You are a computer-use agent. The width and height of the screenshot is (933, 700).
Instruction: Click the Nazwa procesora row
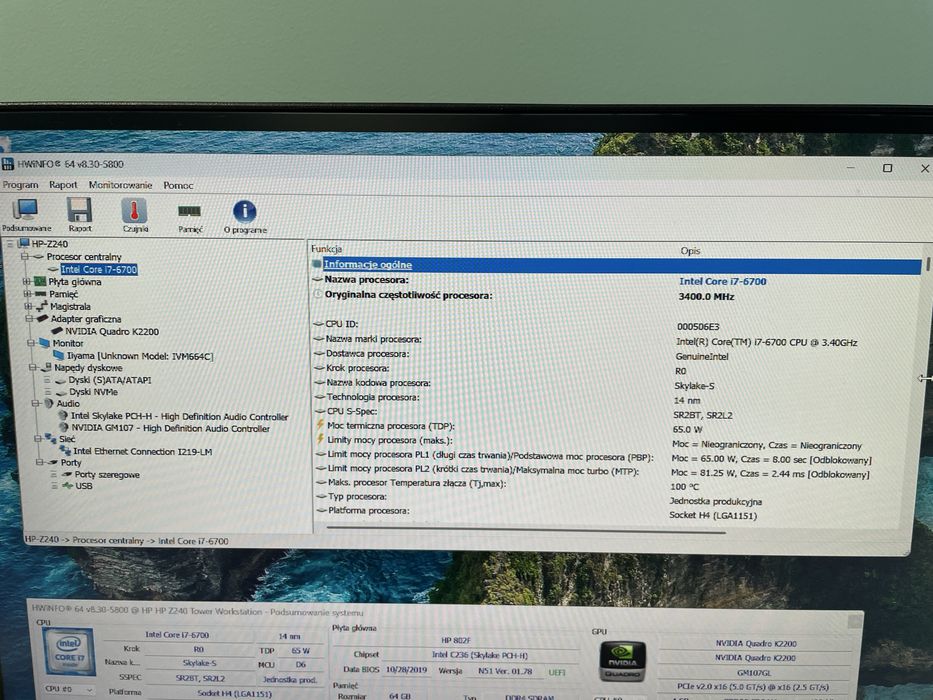point(616,280)
